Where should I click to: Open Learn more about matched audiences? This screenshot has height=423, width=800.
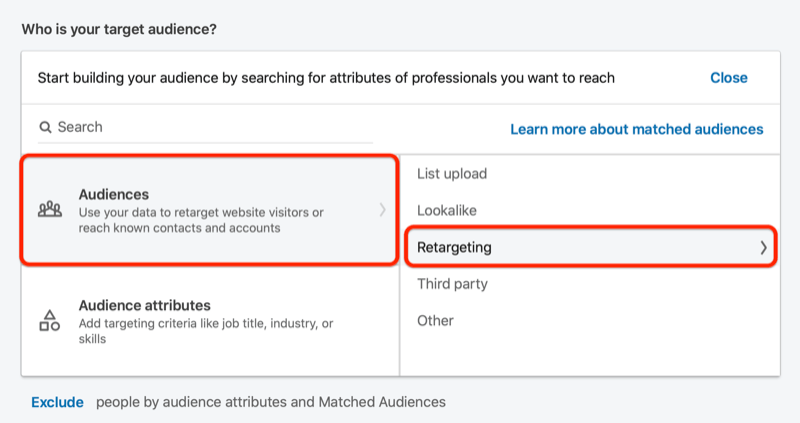[637, 129]
